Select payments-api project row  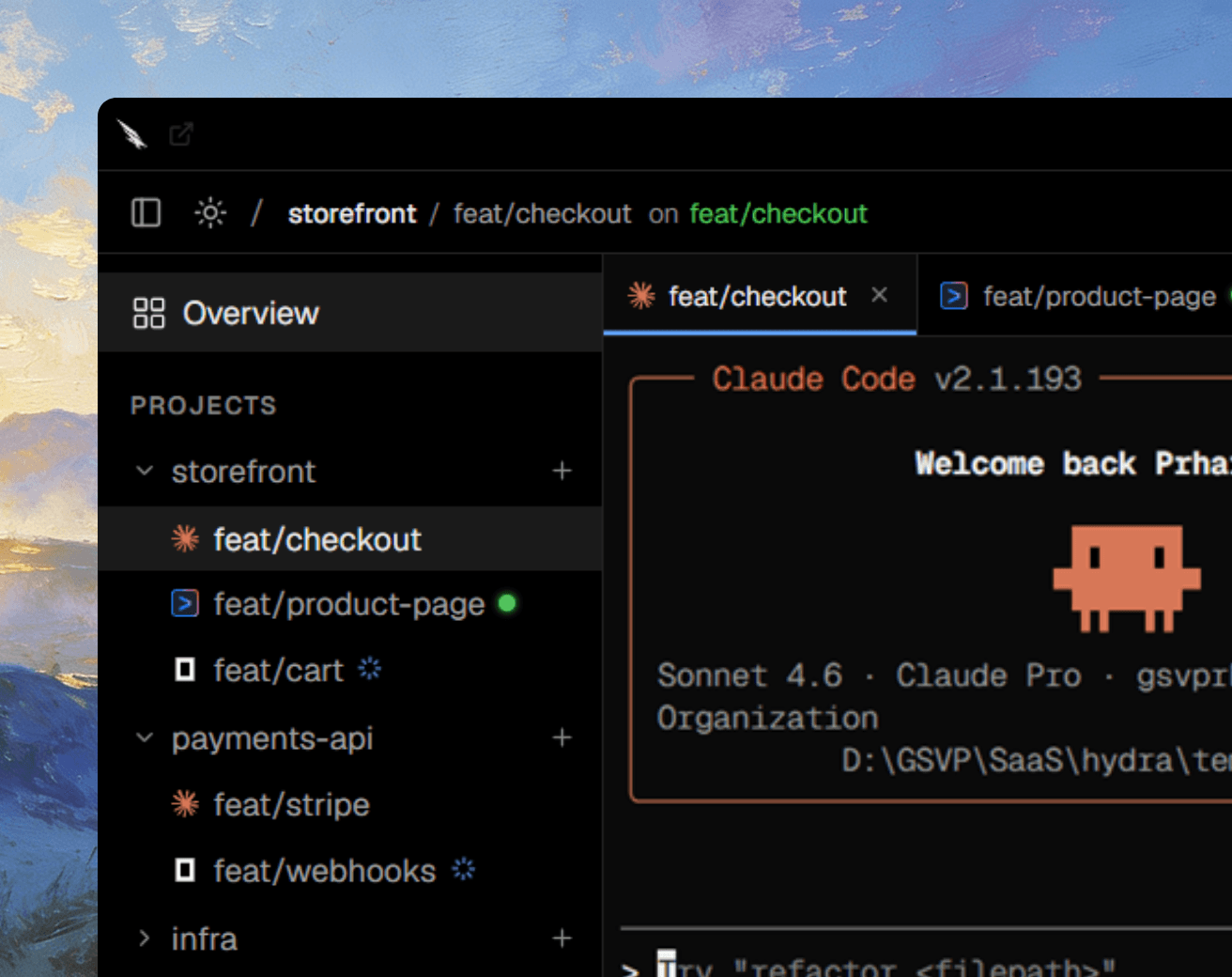pyautogui.click(x=350, y=738)
